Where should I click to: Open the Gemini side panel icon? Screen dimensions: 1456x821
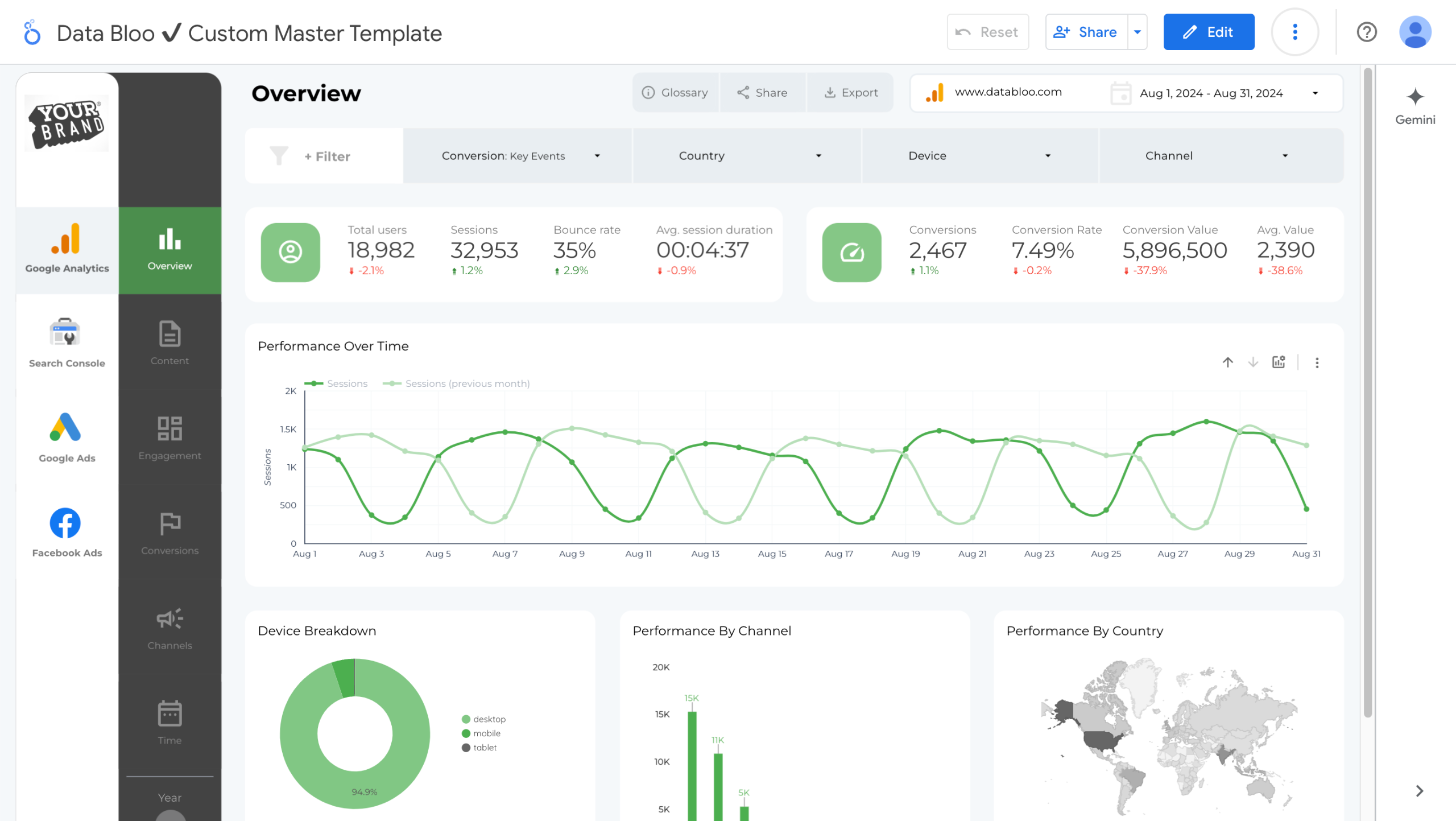coord(1414,105)
